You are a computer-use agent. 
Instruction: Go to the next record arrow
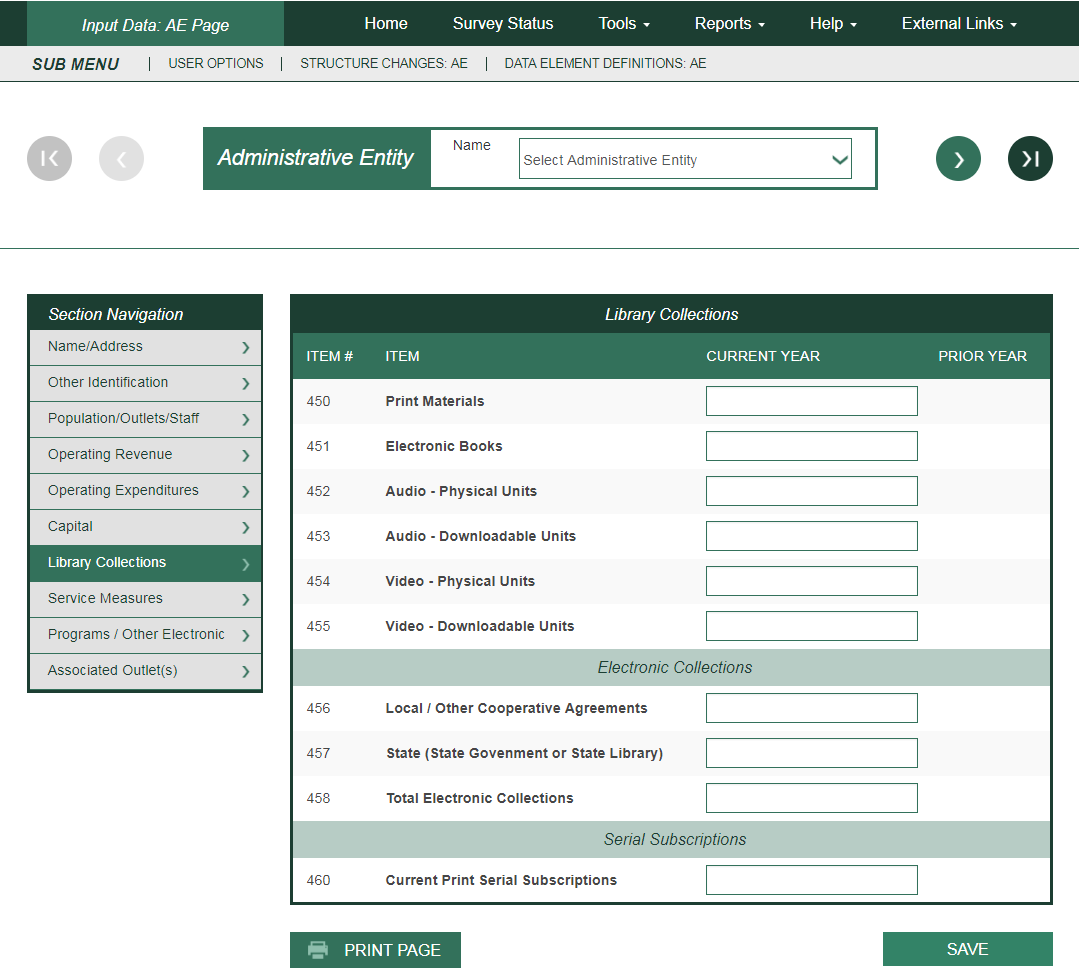(x=958, y=158)
